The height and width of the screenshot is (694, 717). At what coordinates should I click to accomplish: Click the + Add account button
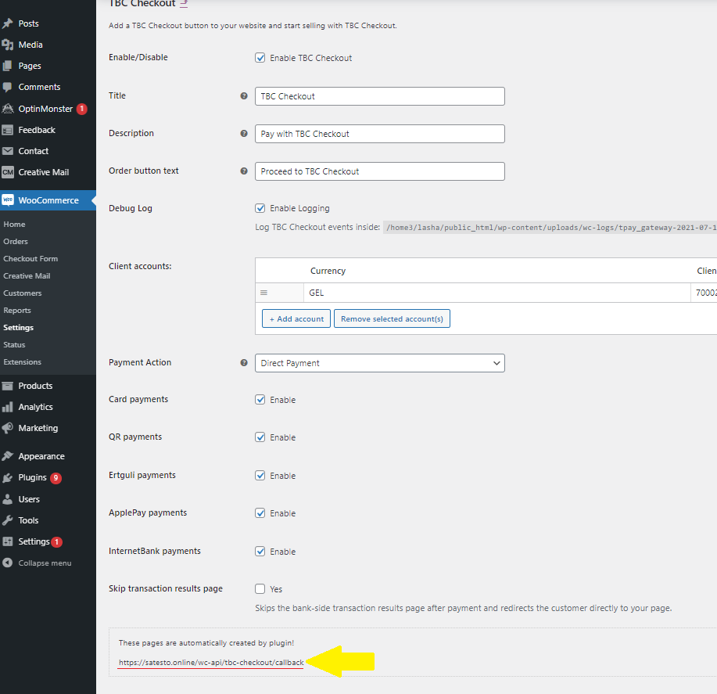[x=296, y=319]
